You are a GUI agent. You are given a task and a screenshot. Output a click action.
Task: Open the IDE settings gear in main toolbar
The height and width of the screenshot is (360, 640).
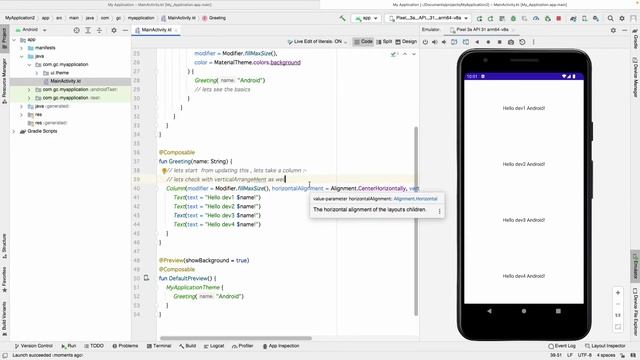[x=622, y=18]
